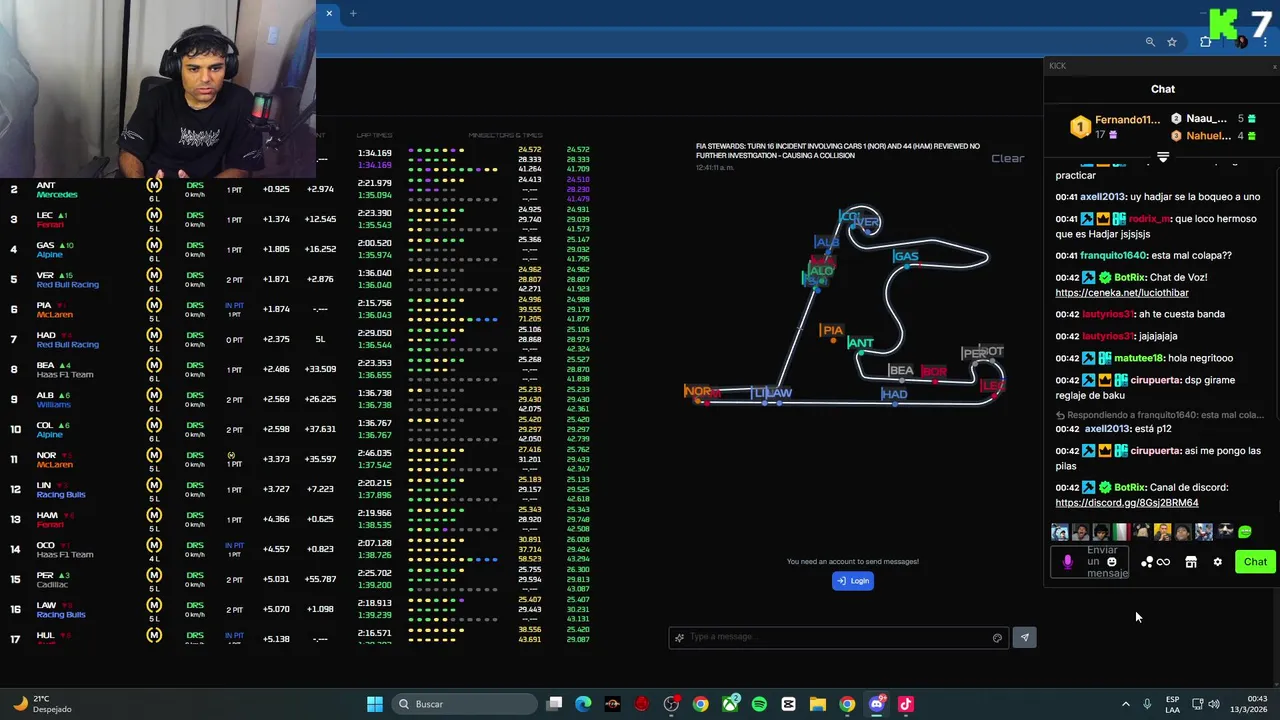Open the discord.gg invite link
Viewport: 1280px width, 720px height.
[1126, 503]
